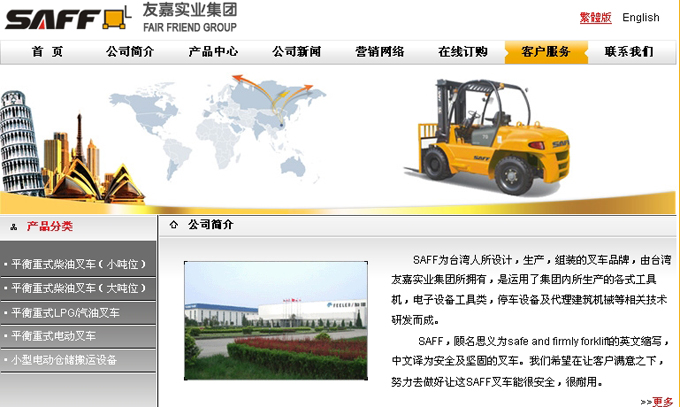The width and height of the screenshot is (680, 407).
Task: Click the text safe and firmly forklift
Action: point(558,341)
